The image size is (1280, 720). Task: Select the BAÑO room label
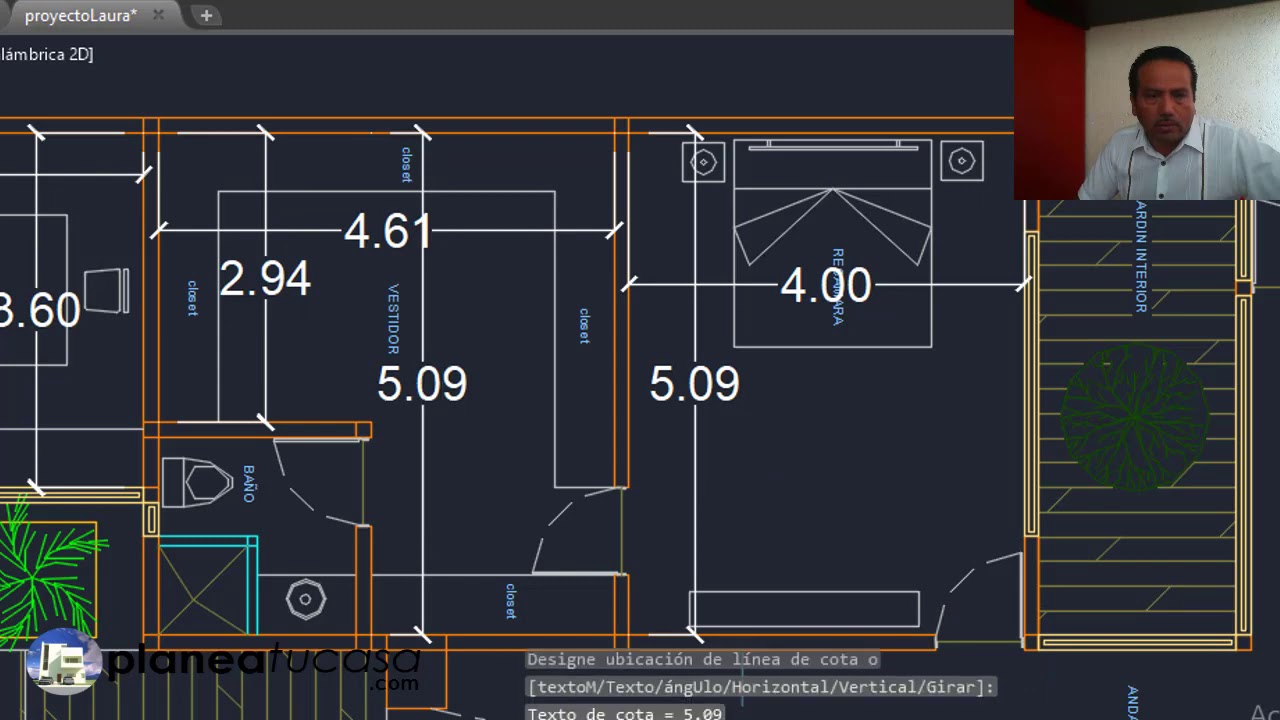[249, 484]
